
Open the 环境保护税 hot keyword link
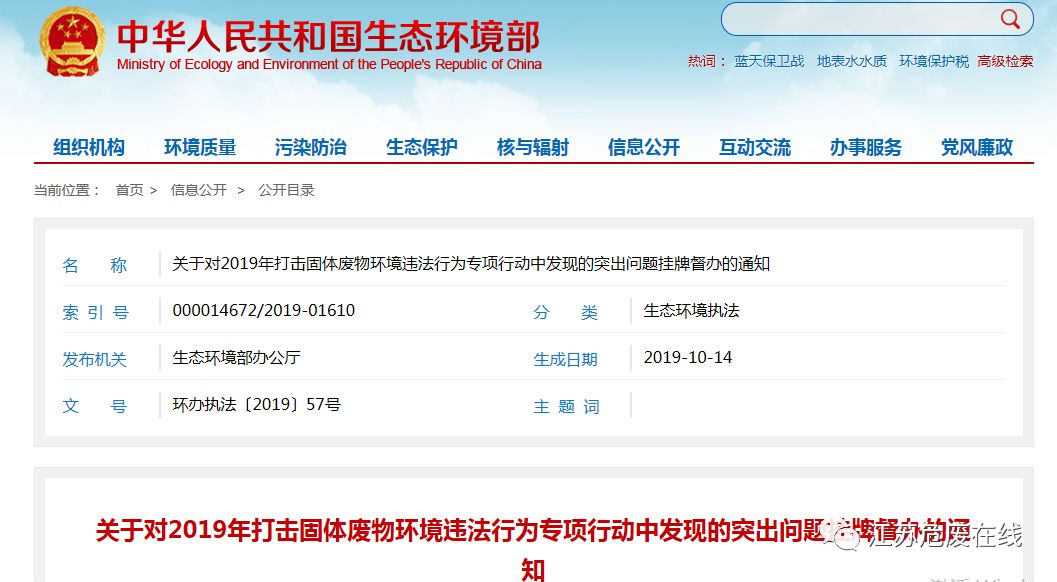pos(934,61)
